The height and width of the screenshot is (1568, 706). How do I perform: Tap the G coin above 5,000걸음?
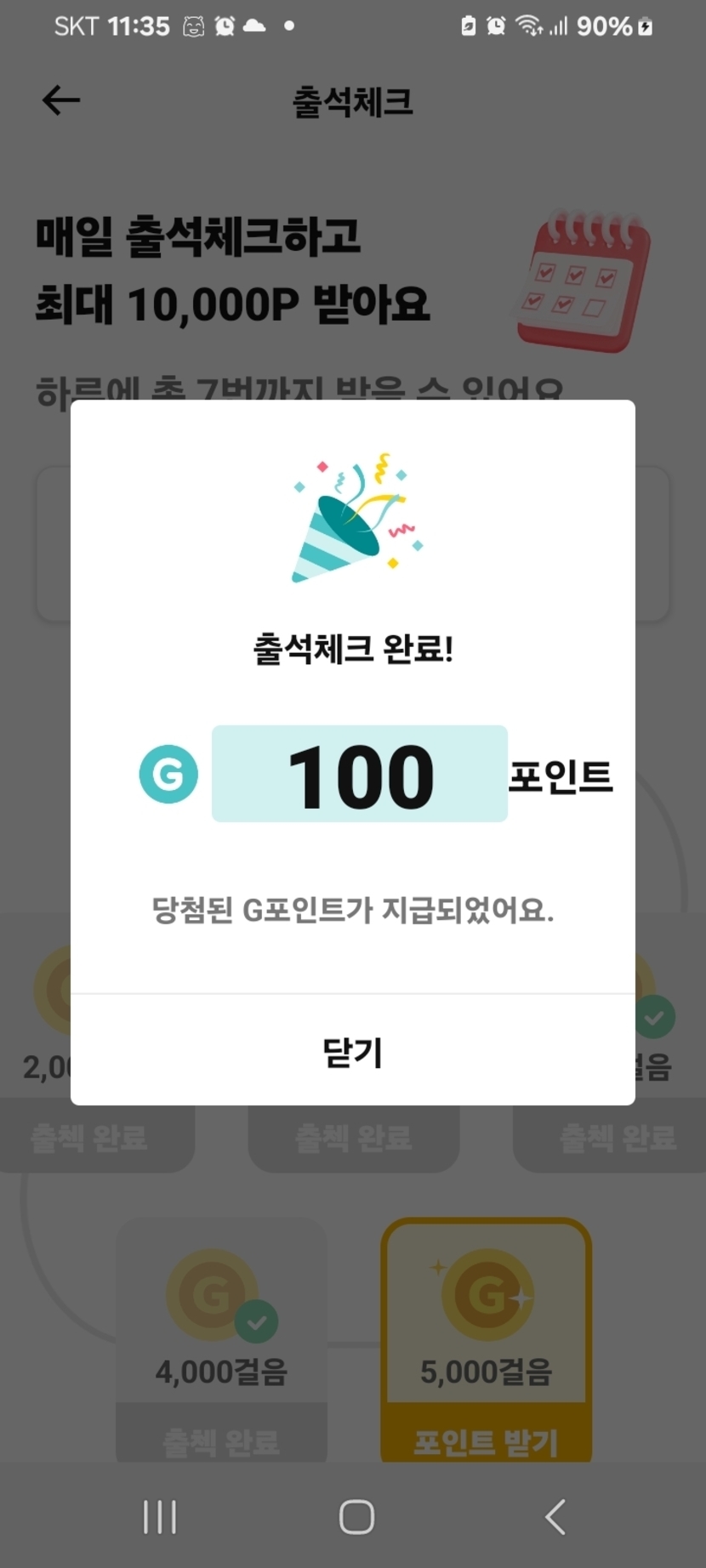[487, 1294]
